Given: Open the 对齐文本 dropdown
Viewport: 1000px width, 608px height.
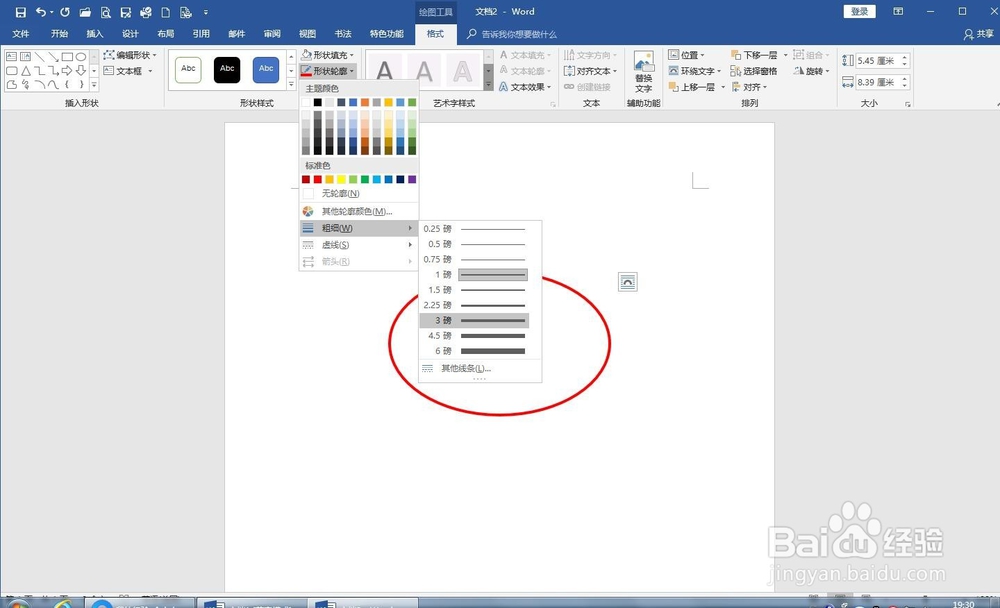Looking at the screenshot, I should point(591,71).
